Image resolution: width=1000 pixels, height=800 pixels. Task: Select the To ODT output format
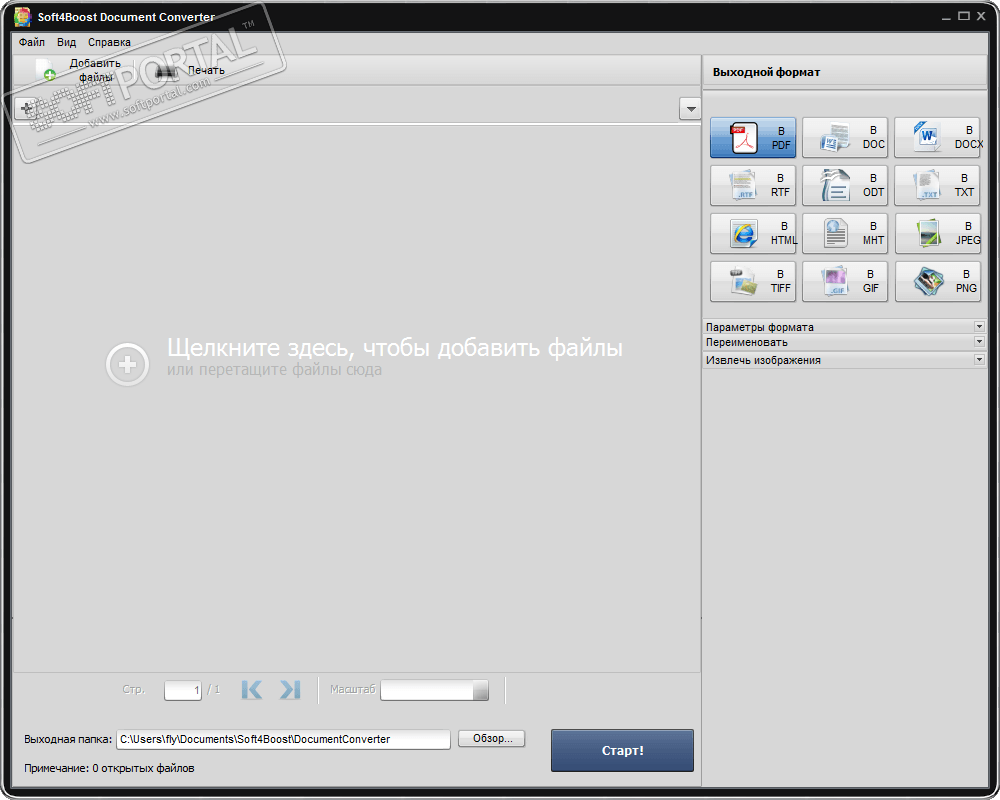(x=844, y=185)
